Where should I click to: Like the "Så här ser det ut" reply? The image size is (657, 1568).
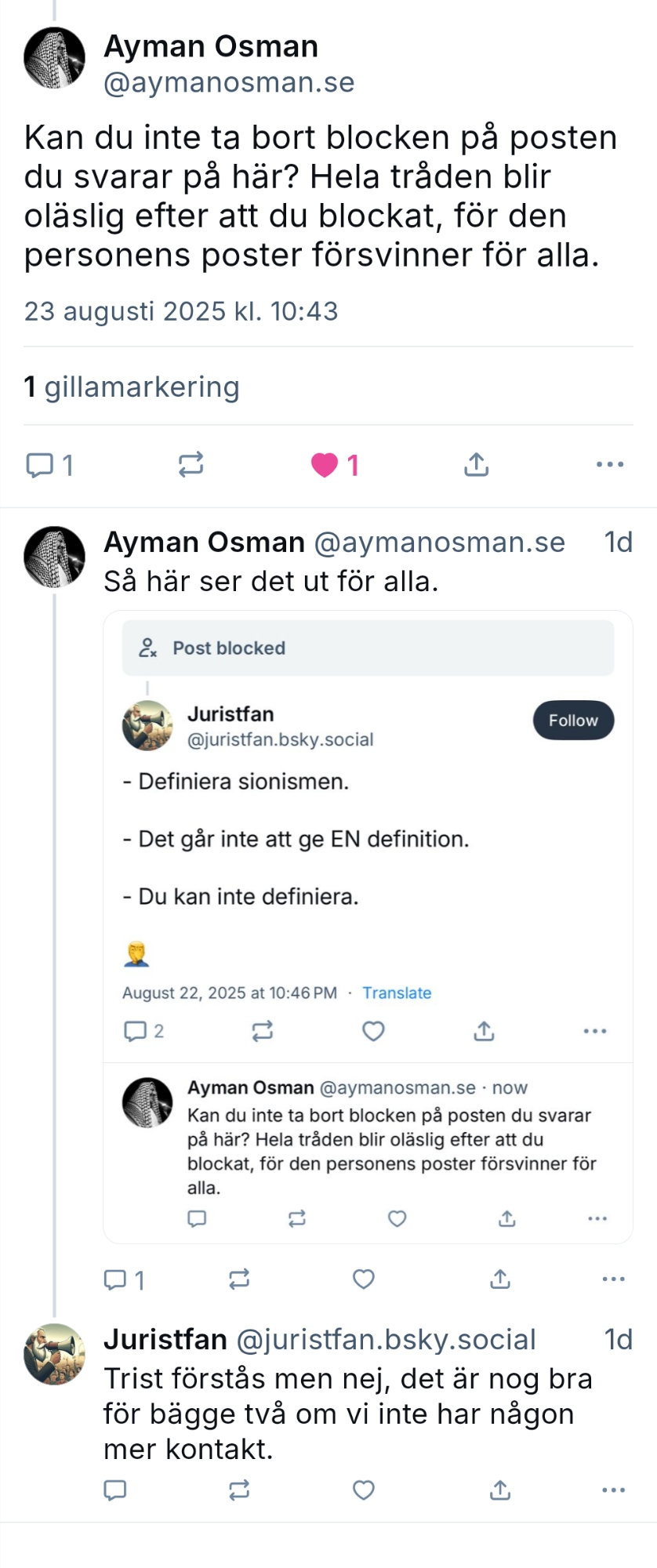pyautogui.click(x=364, y=1279)
